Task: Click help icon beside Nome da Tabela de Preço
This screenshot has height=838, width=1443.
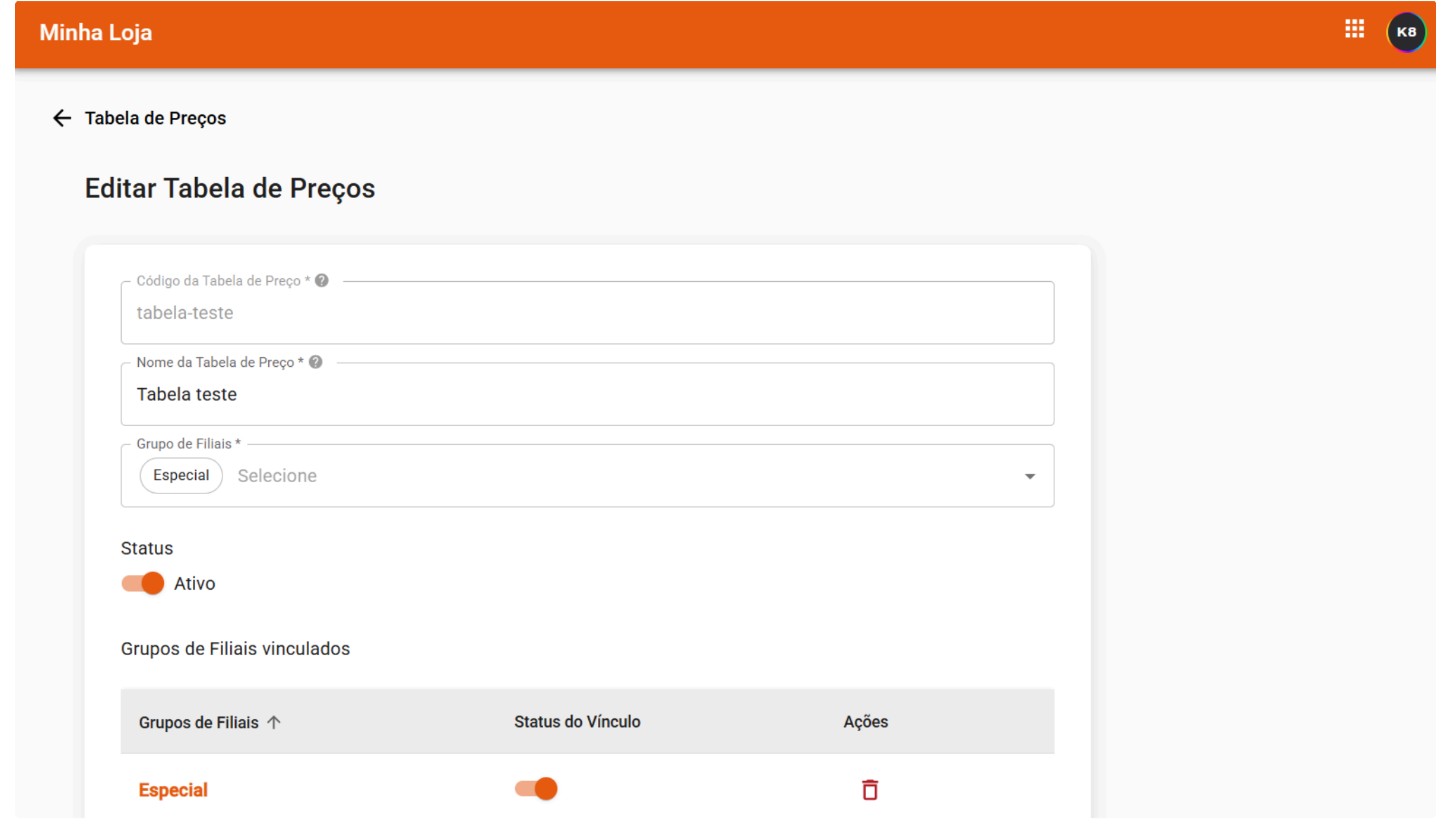Action: [x=316, y=362]
